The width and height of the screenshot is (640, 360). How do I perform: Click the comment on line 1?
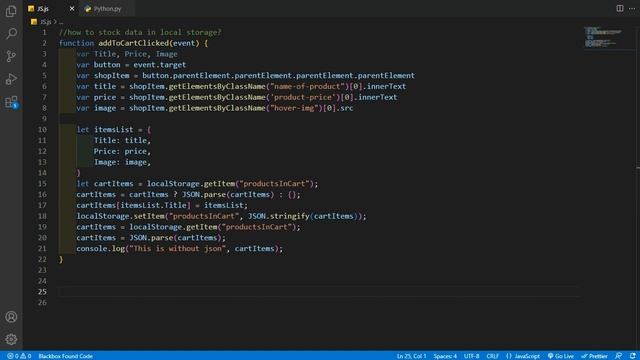tap(140, 32)
